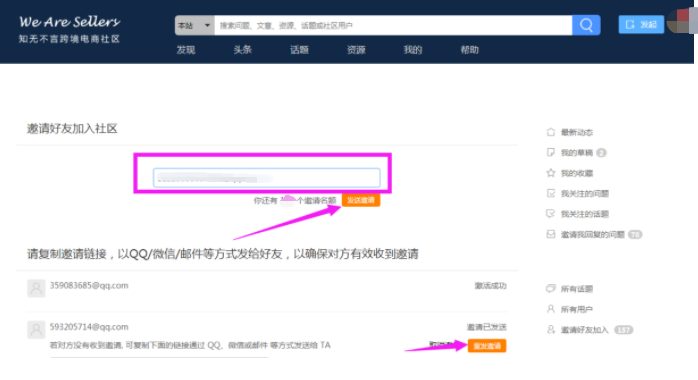Viewport: 698px width, 380px height.
Task: Go to the 发现 menu
Action: [x=186, y=50]
